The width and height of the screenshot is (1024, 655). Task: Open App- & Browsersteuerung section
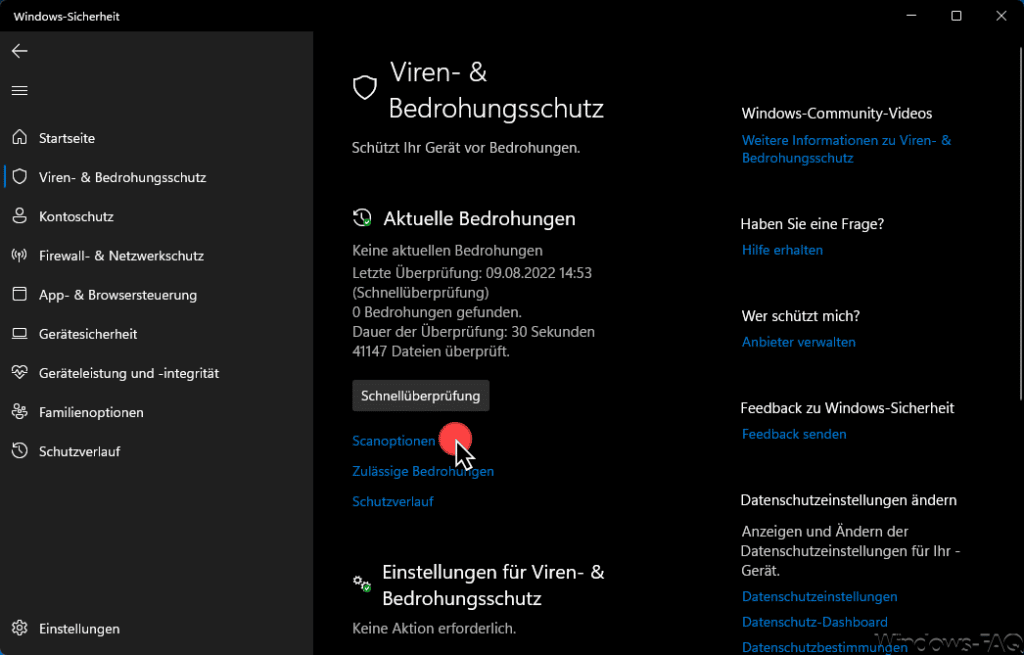[118, 295]
